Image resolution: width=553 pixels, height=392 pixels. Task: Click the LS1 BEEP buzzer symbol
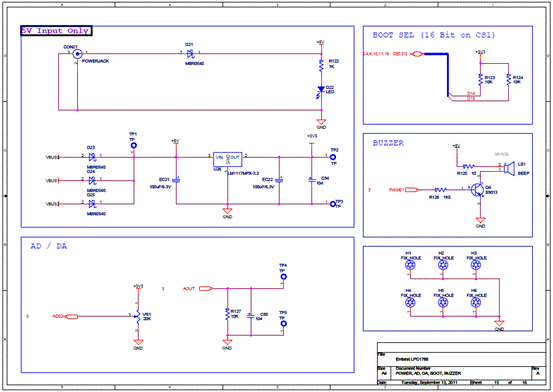tap(508, 168)
